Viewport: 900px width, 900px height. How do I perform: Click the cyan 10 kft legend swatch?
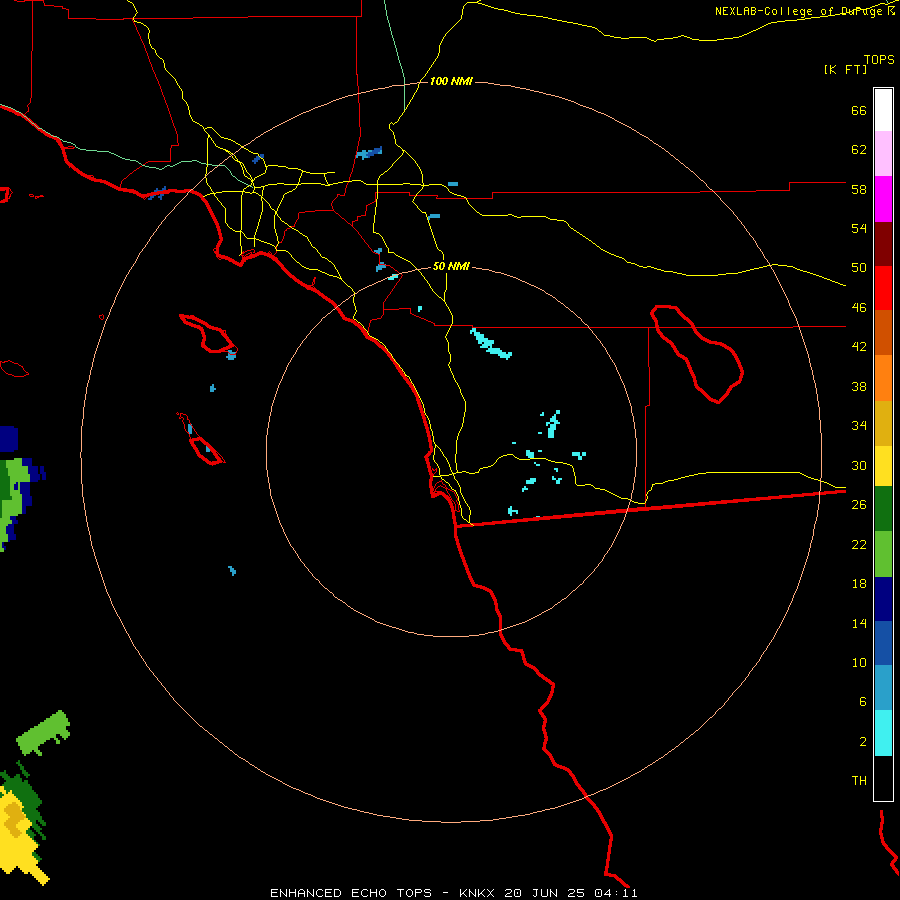pyautogui.click(x=883, y=733)
